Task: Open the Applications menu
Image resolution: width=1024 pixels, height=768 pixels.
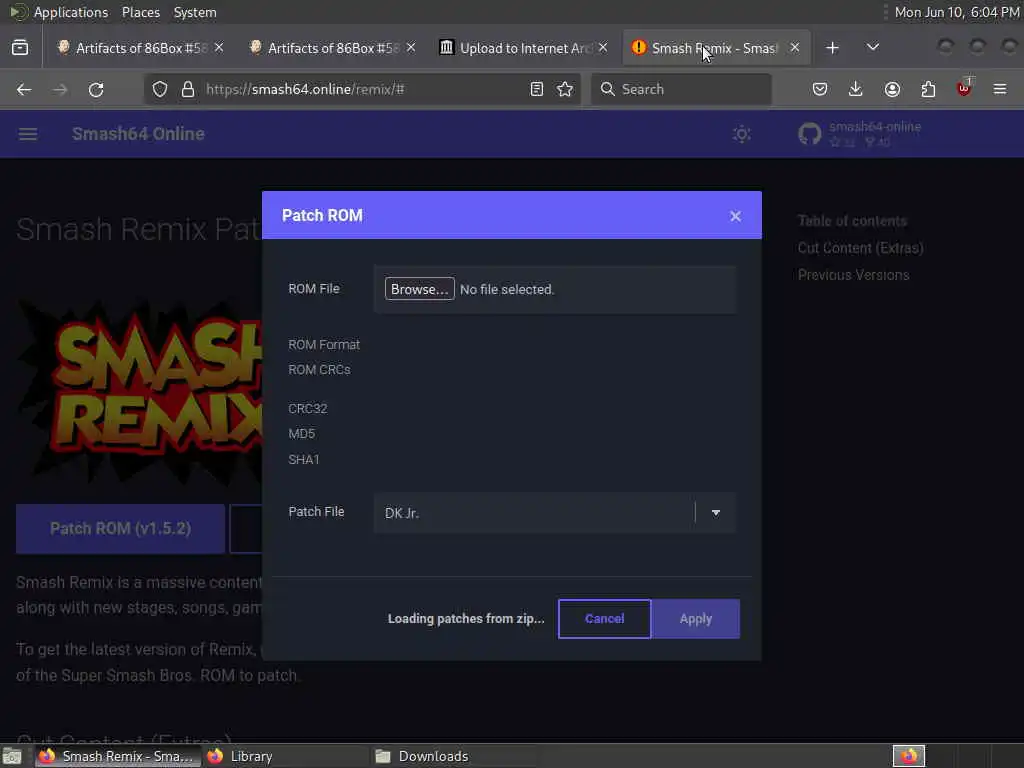Action: coord(71,12)
